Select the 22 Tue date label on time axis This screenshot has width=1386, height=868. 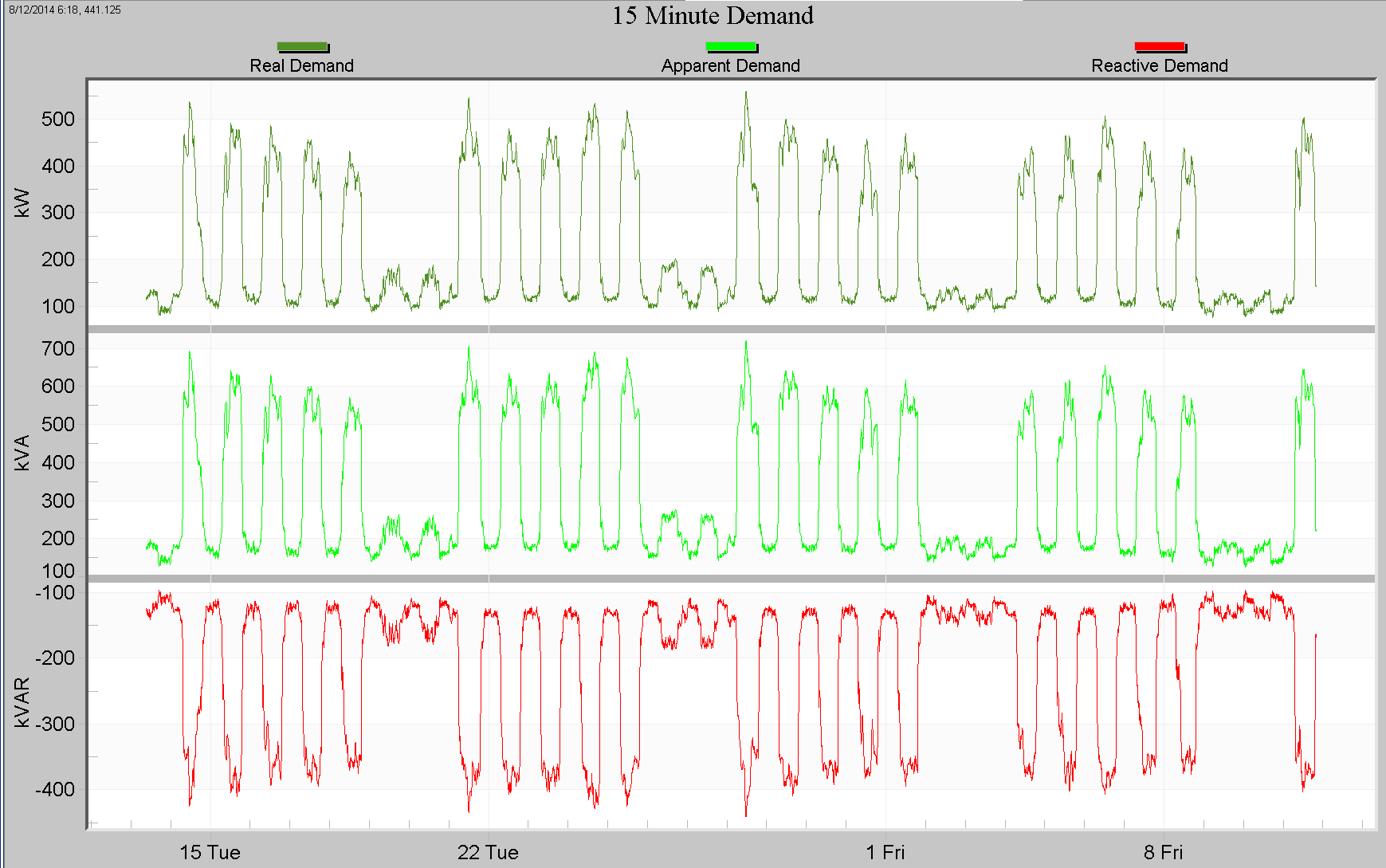pos(487,852)
